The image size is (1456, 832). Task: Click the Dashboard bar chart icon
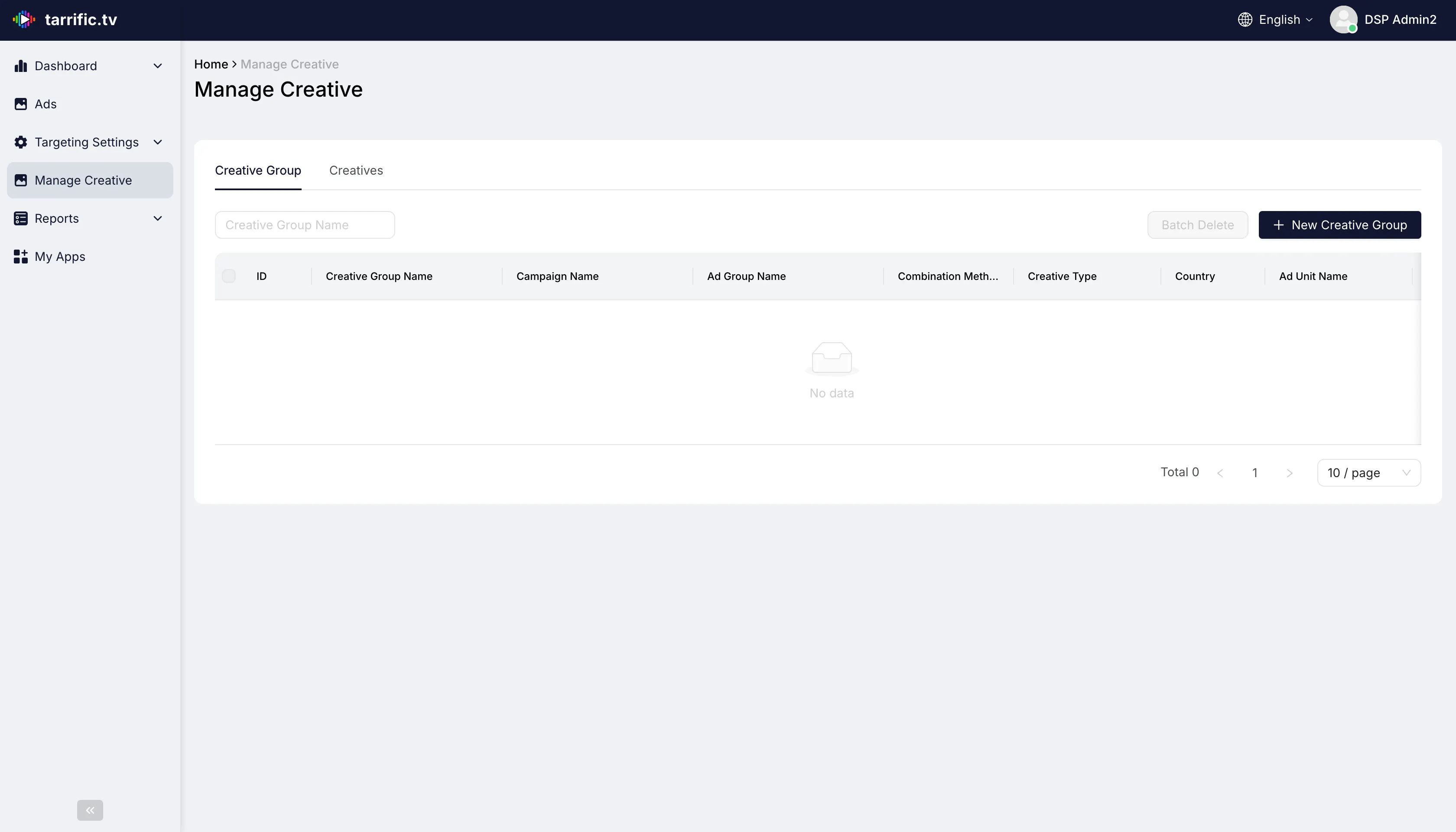(20, 66)
